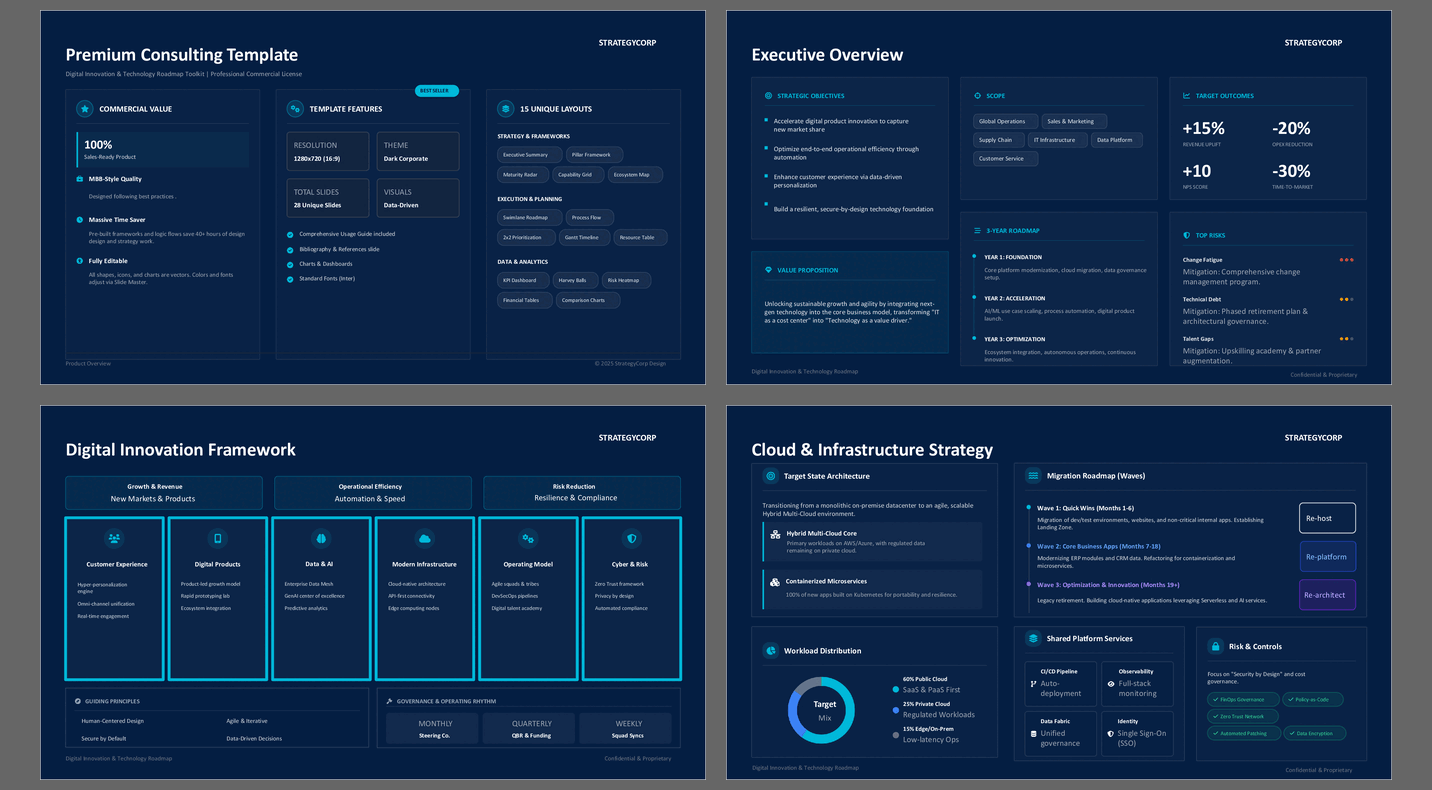This screenshot has width=1432, height=790.
Task: Click the layers icon next to 15 Unique Layouts
Action: pyautogui.click(x=506, y=109)
